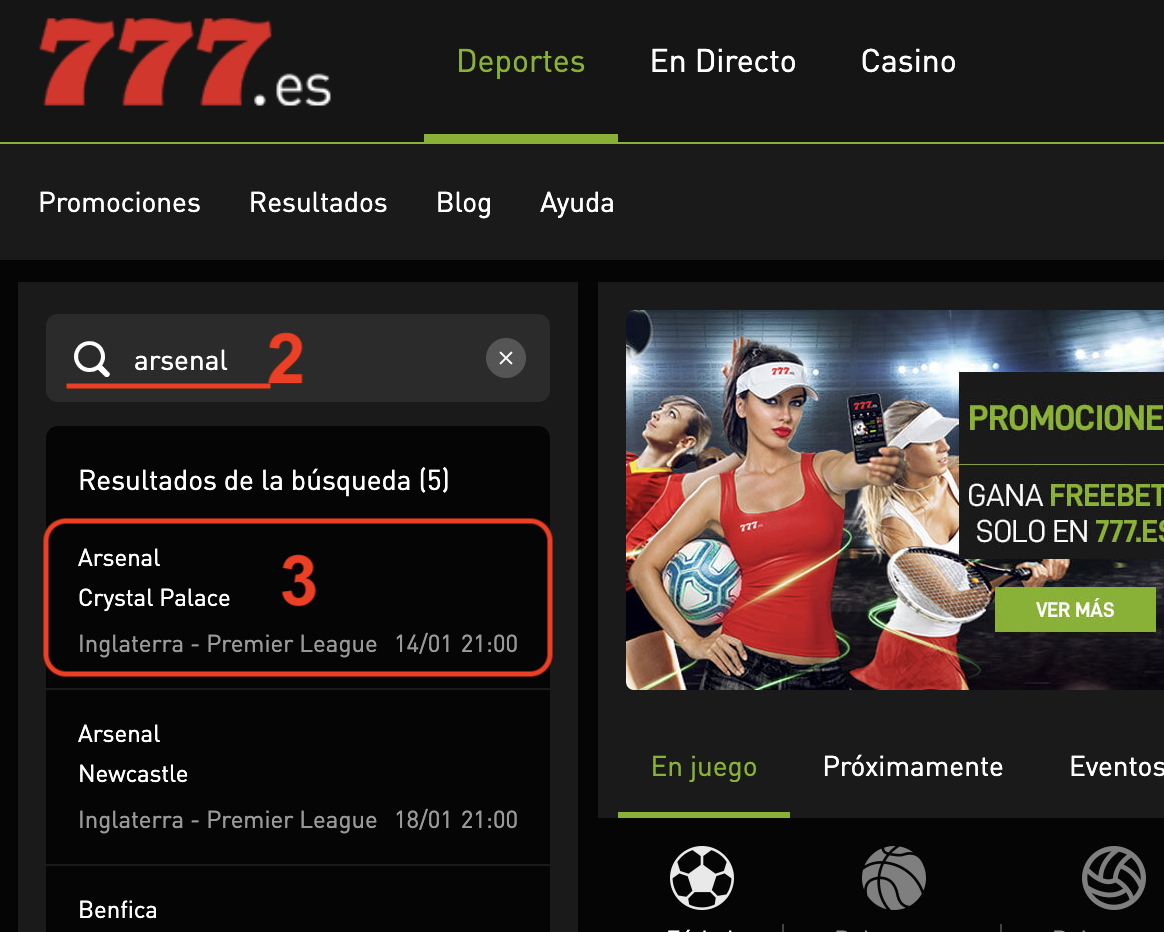Click the VER MÁS button
This screenshot has width=1164, height=932.
click(1075, 609)
